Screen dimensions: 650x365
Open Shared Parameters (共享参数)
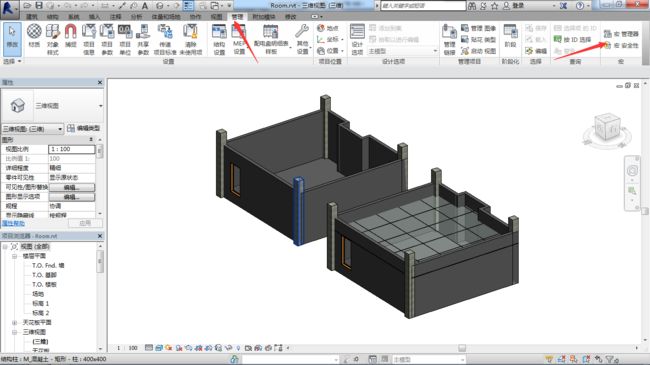click(143, 39)
